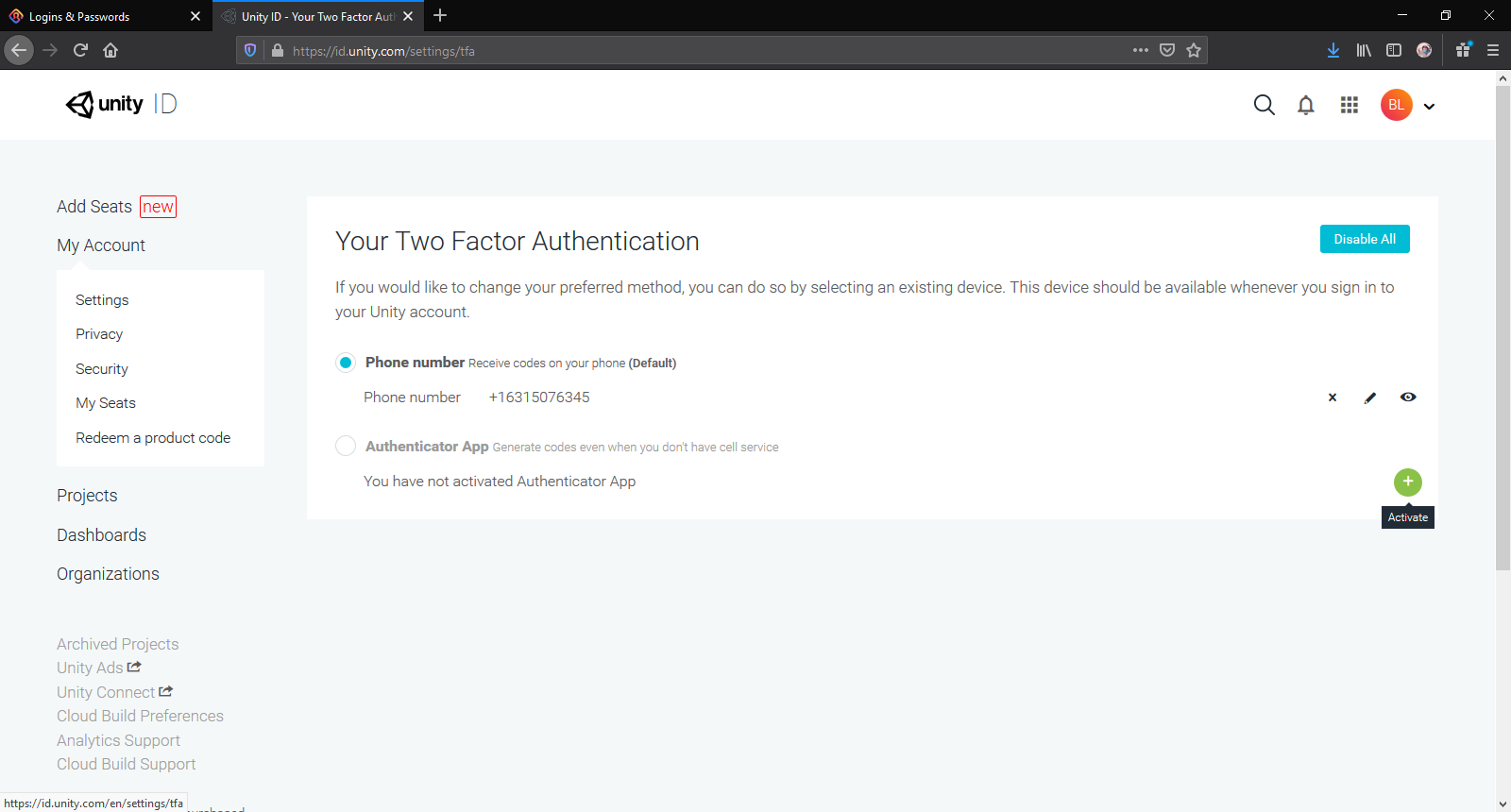This screenshot has height=812, width=1511.
Task: Expand the Dashboards section
Action: (x=101, y=535)
